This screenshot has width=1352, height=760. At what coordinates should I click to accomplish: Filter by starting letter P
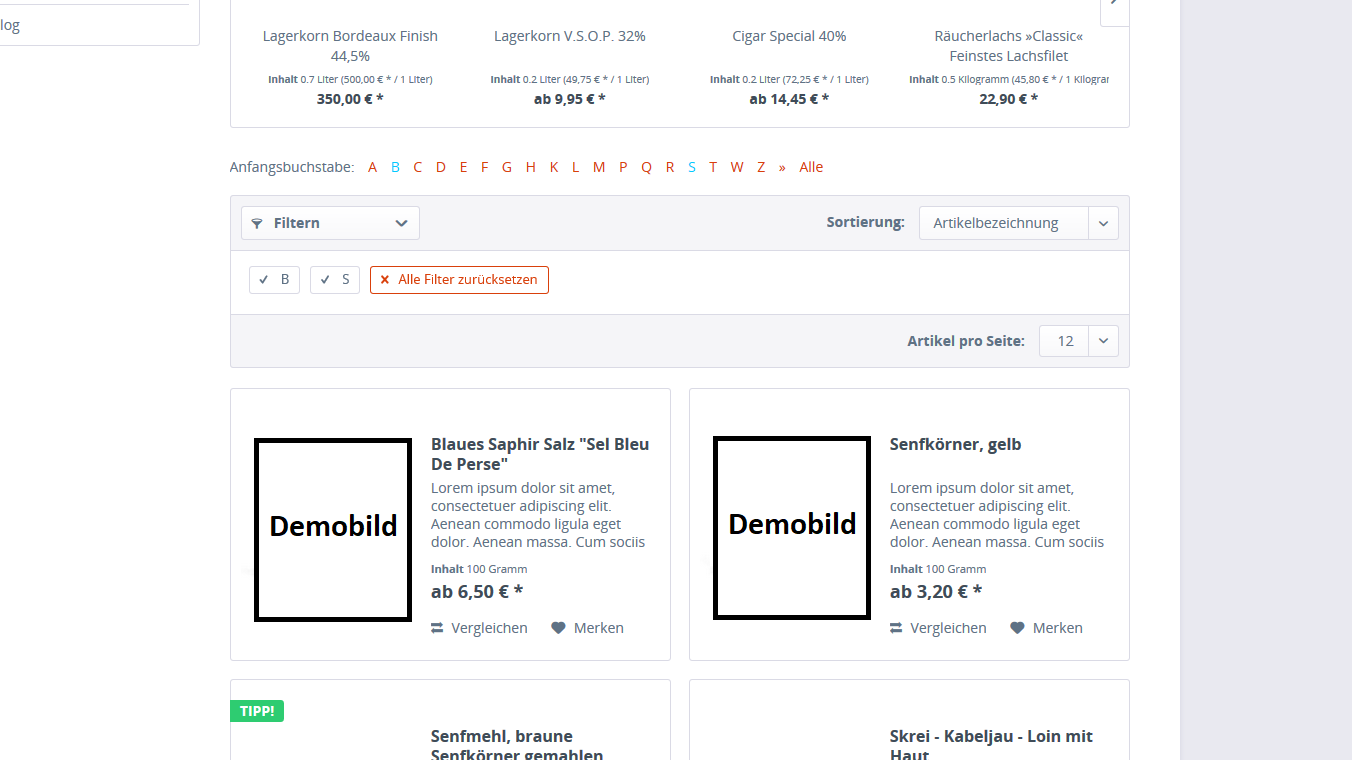click(x=623, y=167)
